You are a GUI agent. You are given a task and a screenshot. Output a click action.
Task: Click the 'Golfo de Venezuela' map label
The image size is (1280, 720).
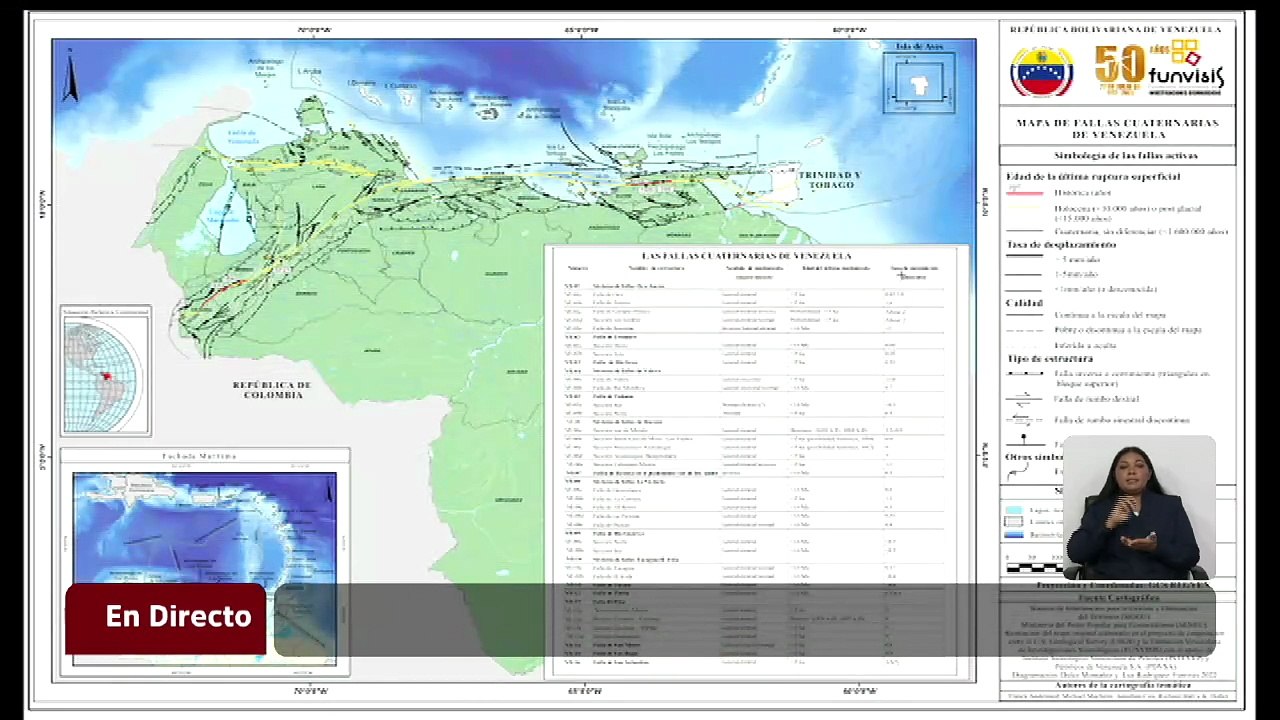pyautogui.click(x=243, y=136)
